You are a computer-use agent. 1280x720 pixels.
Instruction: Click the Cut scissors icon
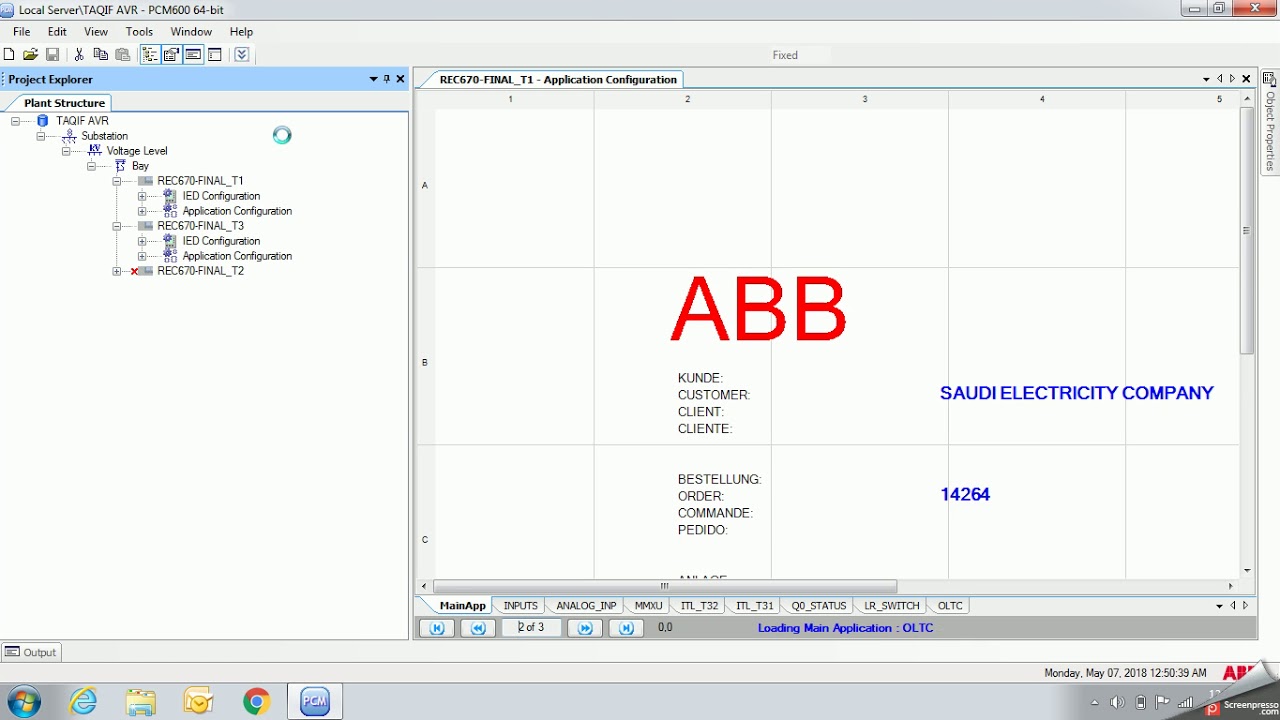click(x=79, y=55)
